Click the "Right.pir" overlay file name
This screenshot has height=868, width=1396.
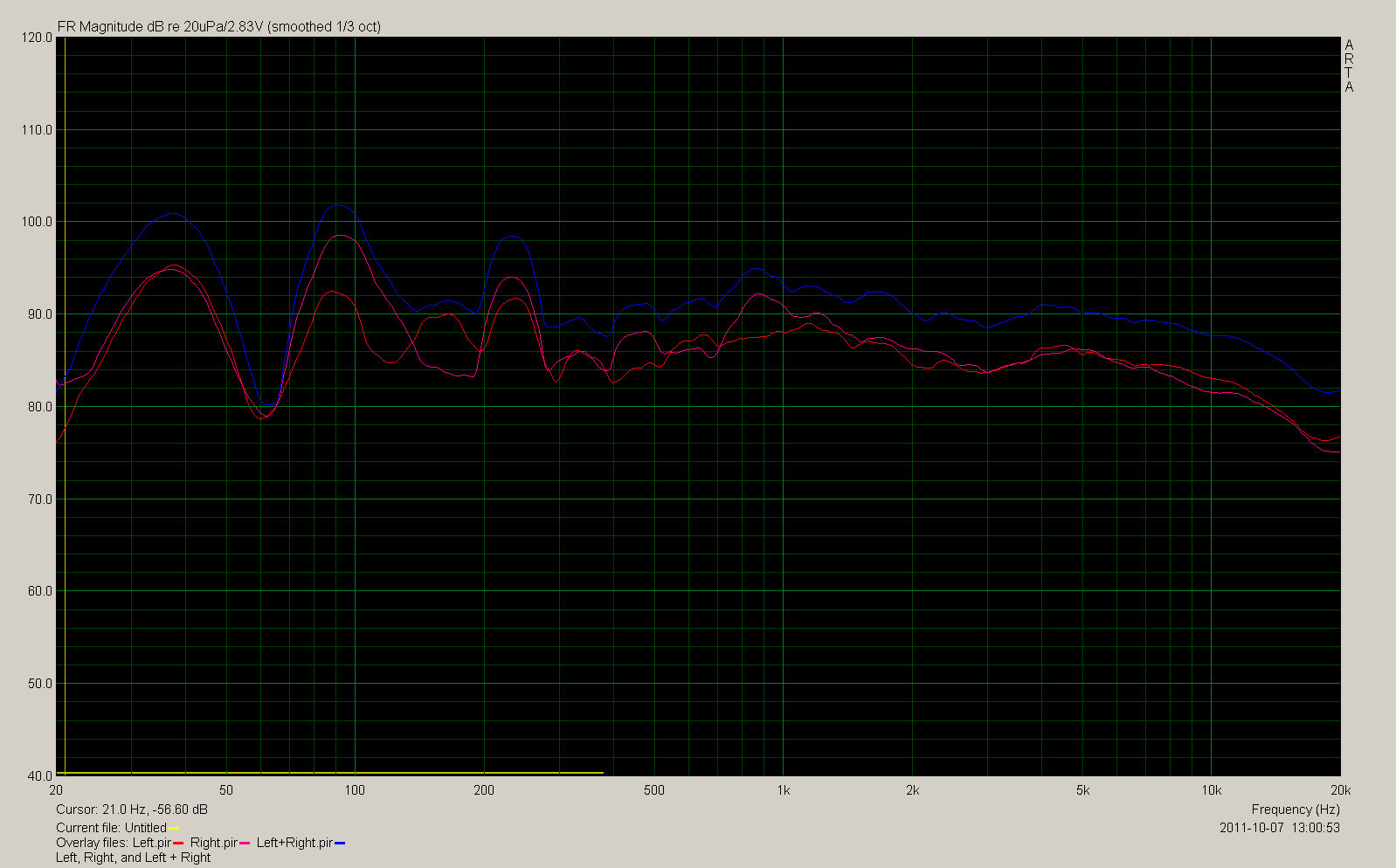[x=214, y=843]
